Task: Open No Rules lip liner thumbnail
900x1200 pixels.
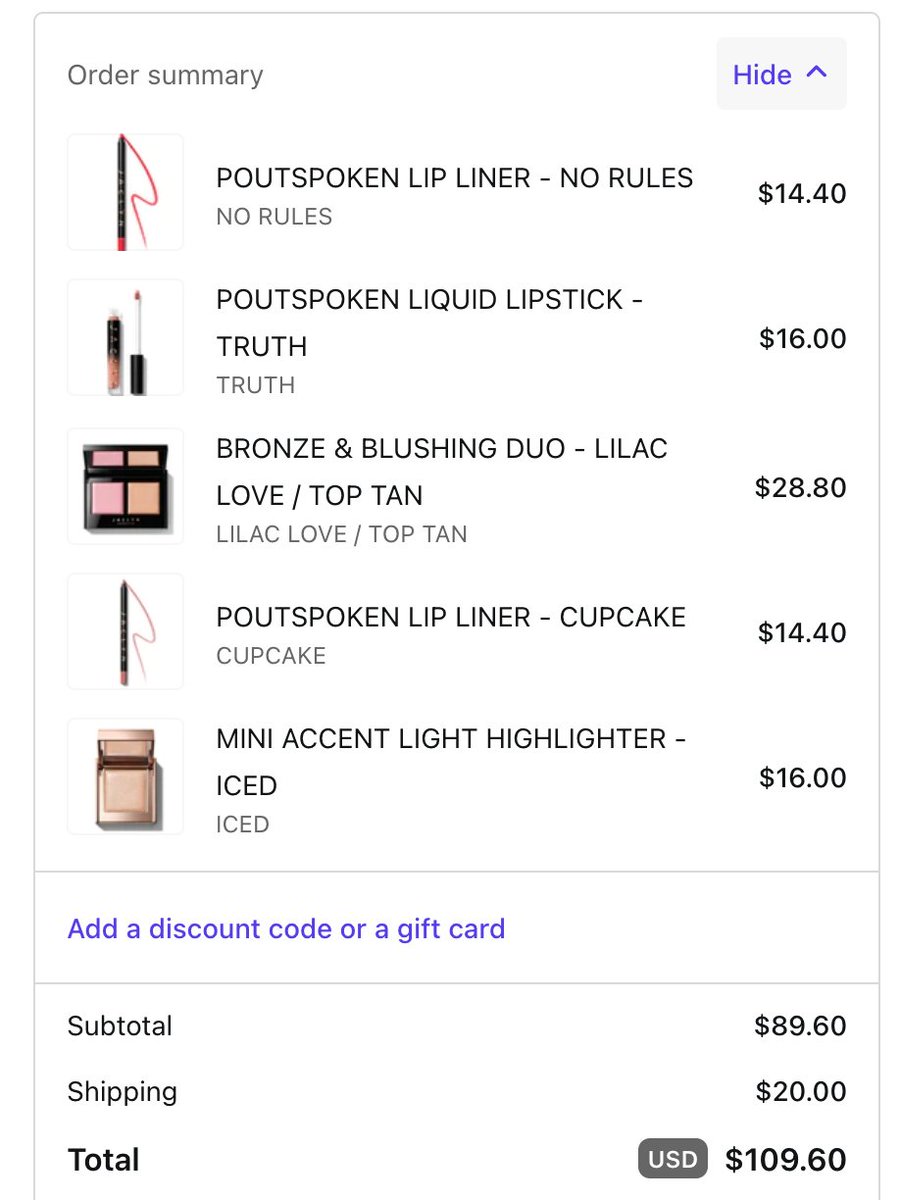Action: [125, 192]
